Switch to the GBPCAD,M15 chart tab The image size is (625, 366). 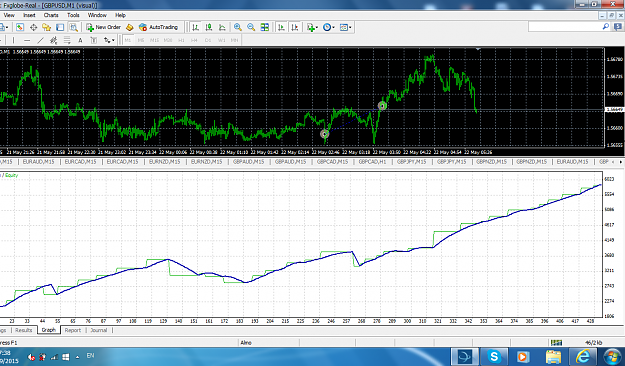coord(332,162)
